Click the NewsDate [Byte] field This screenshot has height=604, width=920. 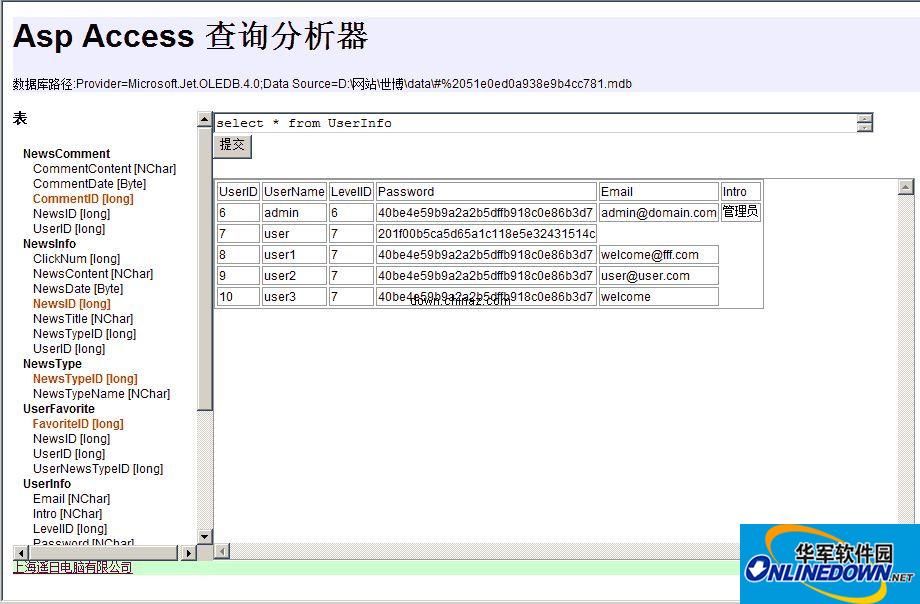tap(78, 289)
